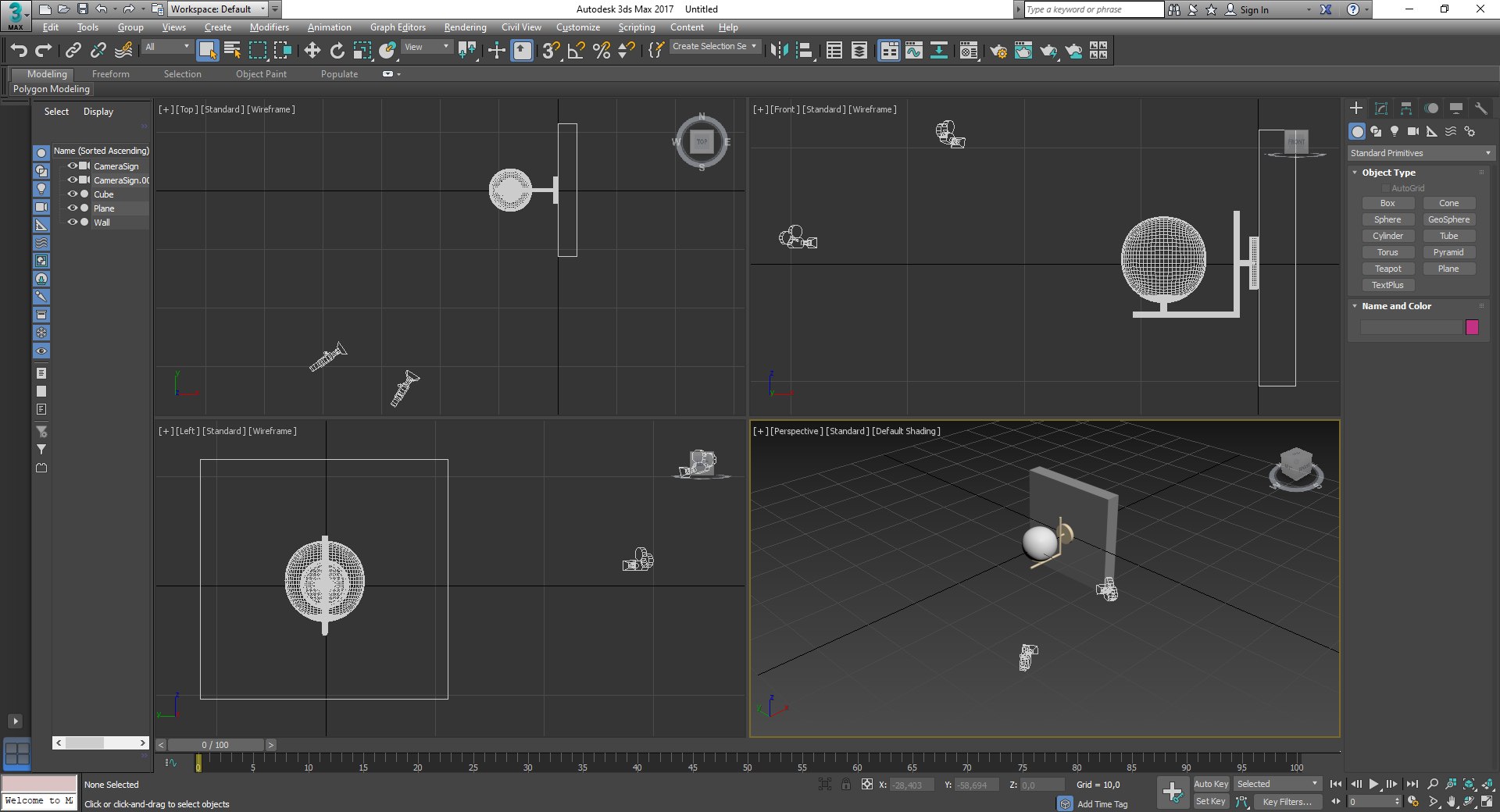Click the 0 / 100 time slider
Viewport: 1500px width, 812px height.
pos(215,745)
